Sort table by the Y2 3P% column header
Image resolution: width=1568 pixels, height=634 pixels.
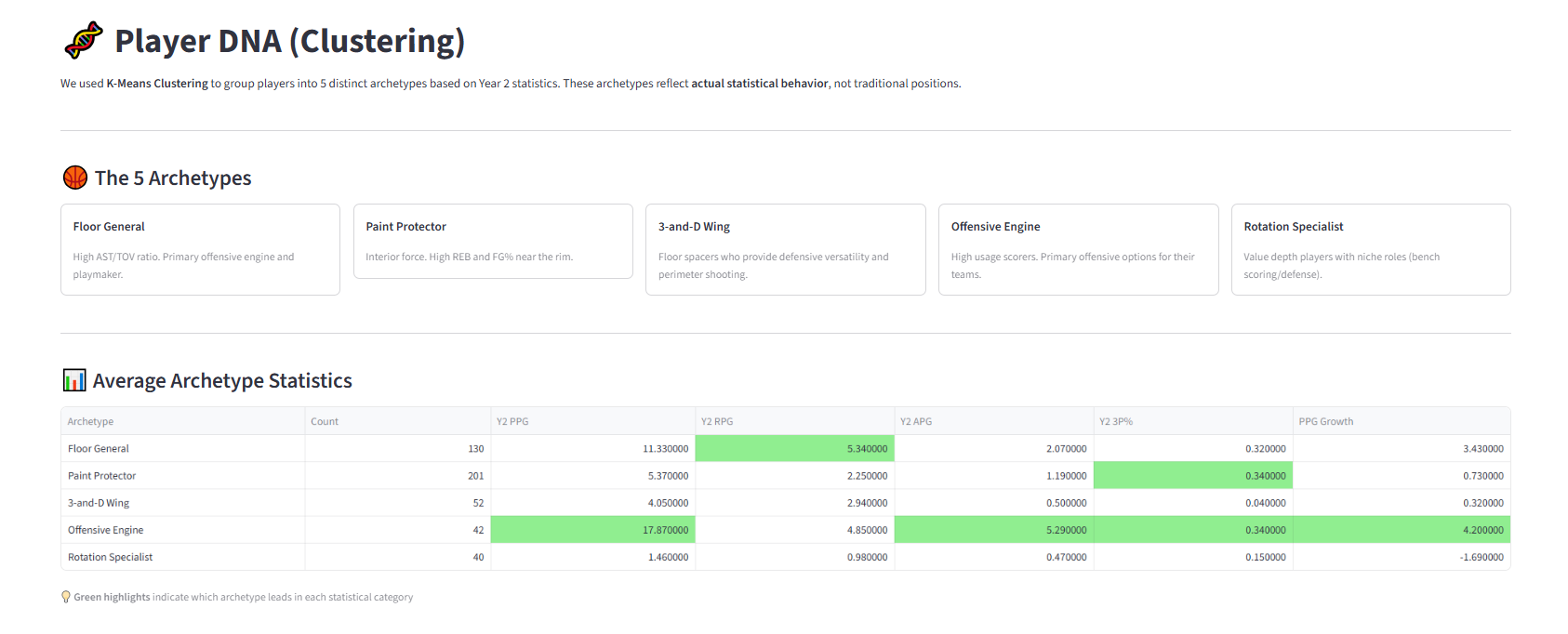[1192, 421]
